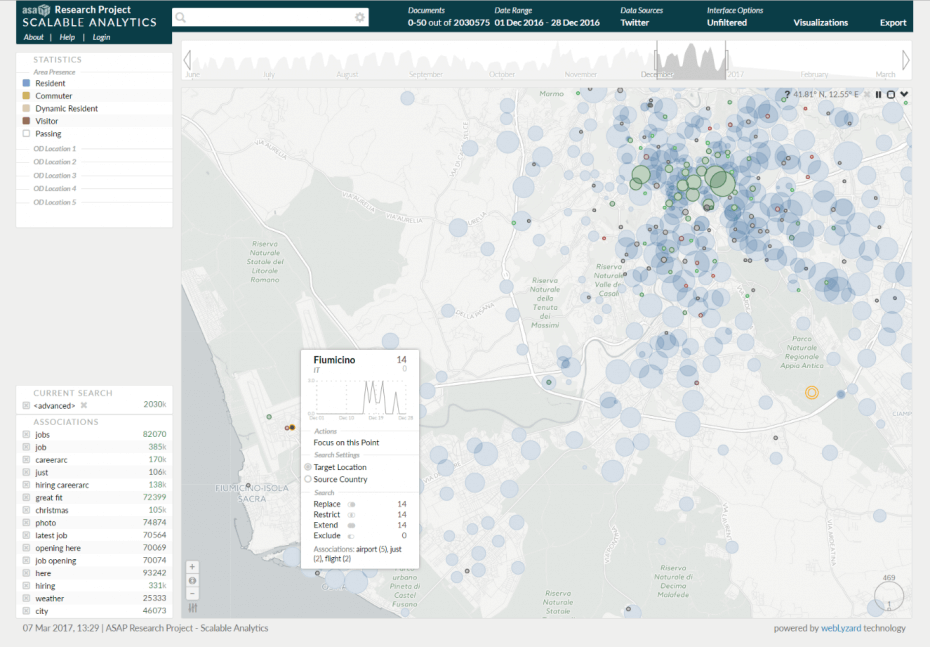Open the Date Range dropdown

click(546, 22)
